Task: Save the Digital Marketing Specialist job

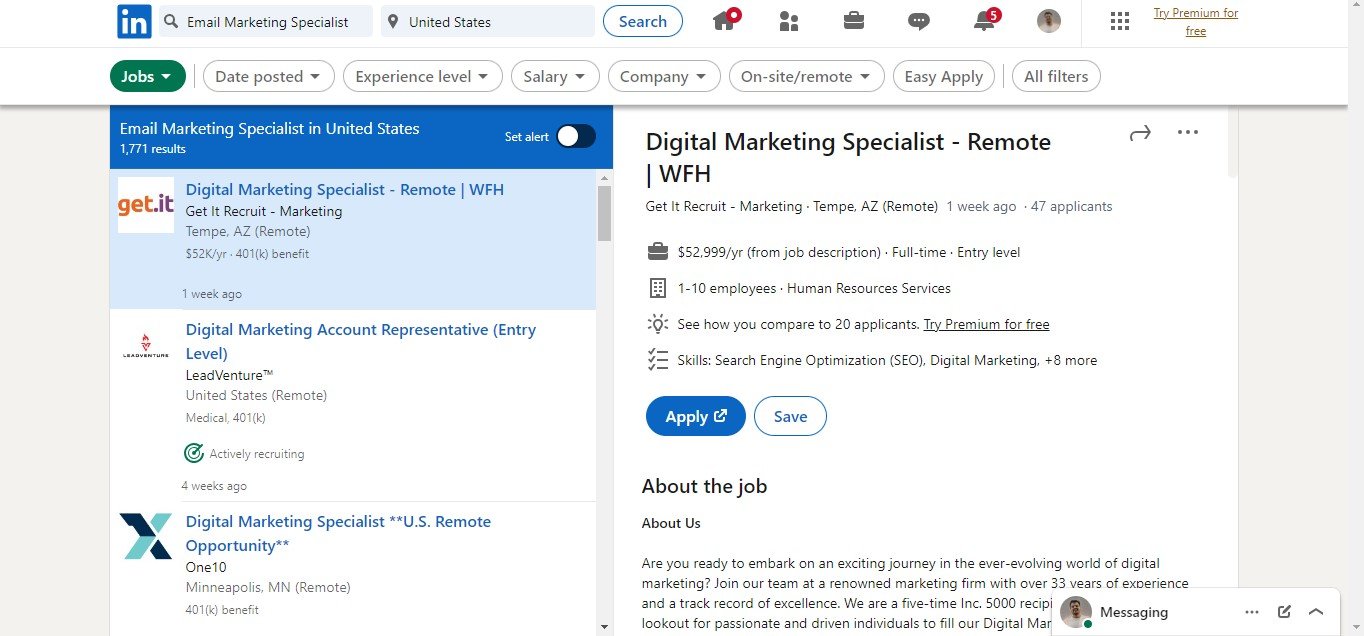Action: click(790, 417)
